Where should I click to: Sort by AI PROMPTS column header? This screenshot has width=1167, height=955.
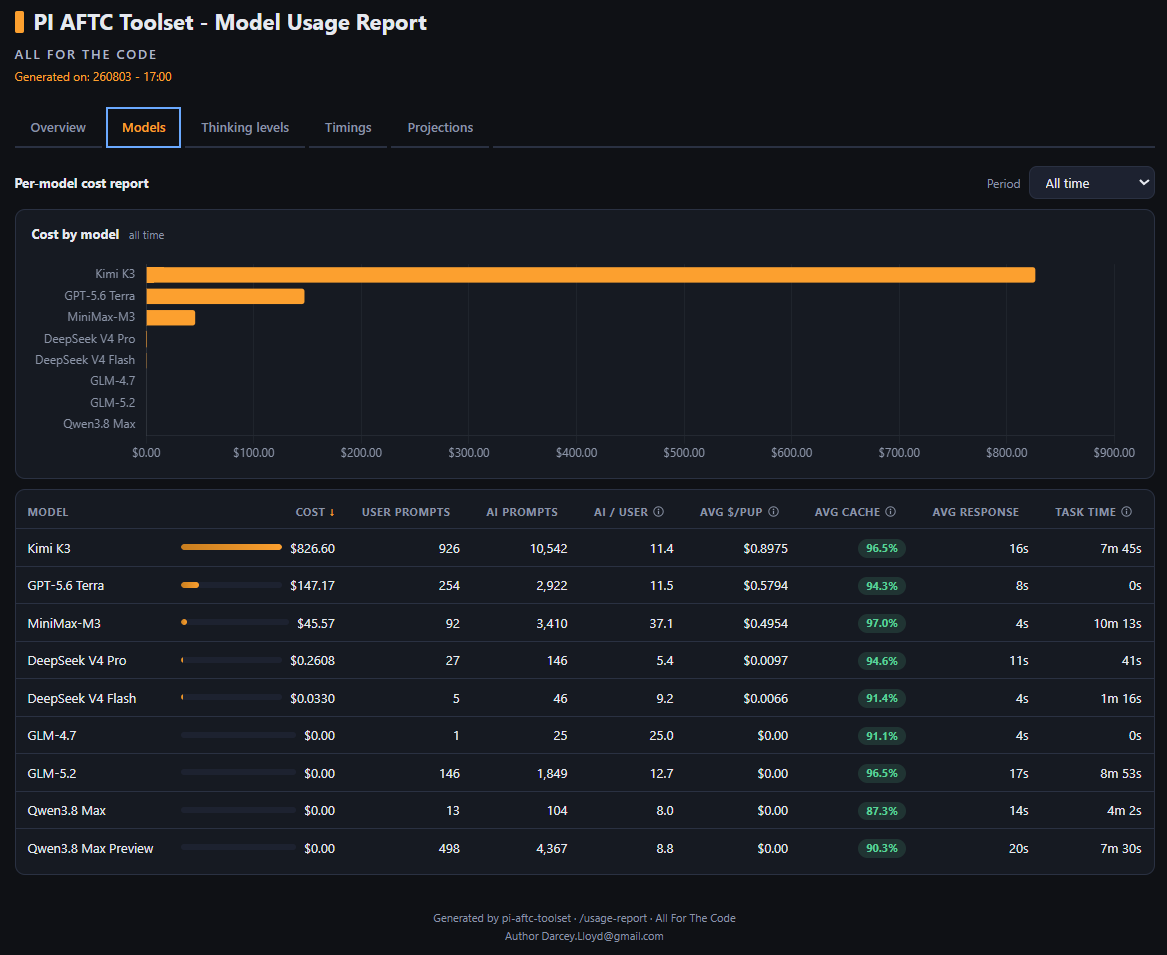click(x=522, y=512)
